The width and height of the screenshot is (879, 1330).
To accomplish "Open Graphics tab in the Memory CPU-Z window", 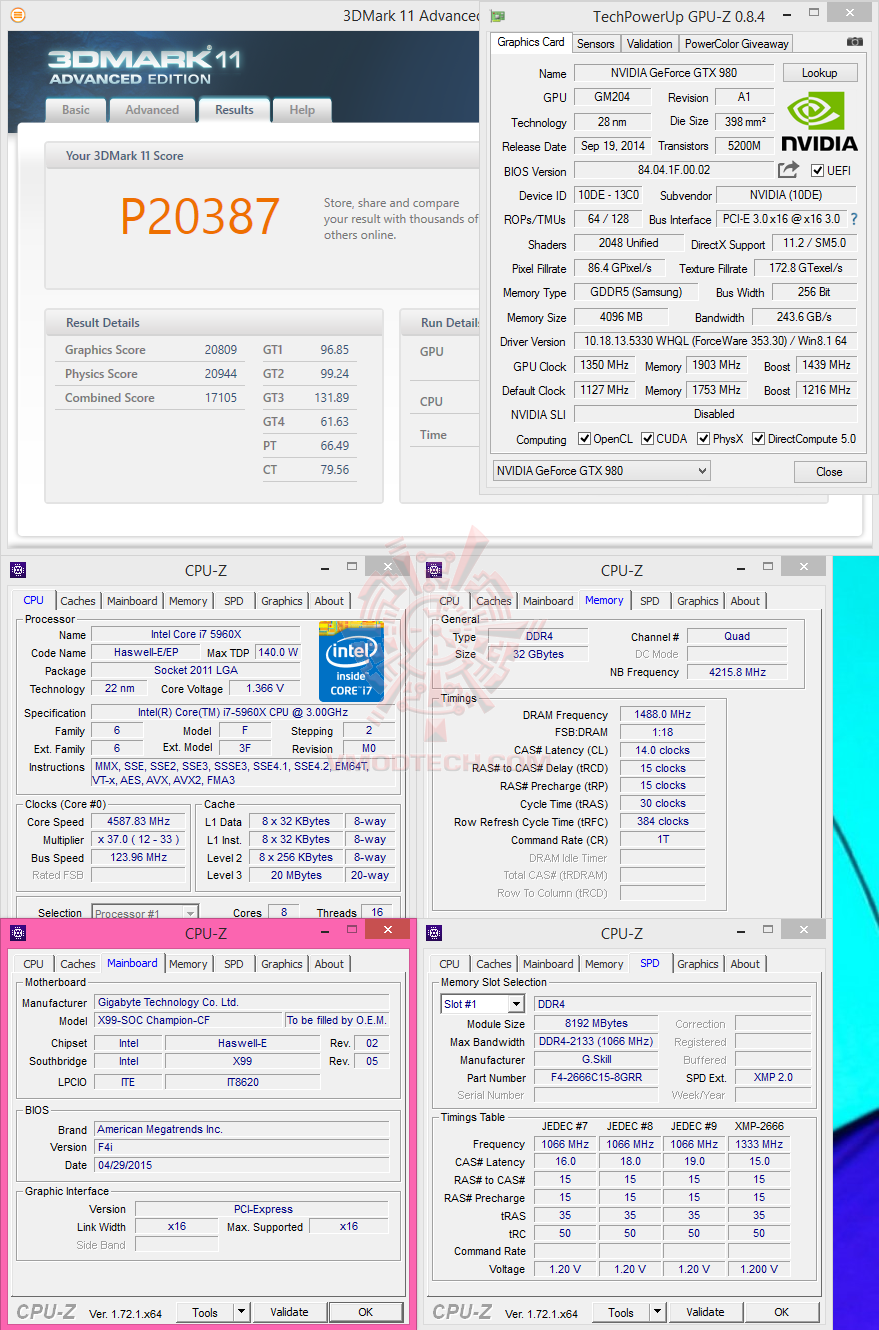I will [698, 601].
